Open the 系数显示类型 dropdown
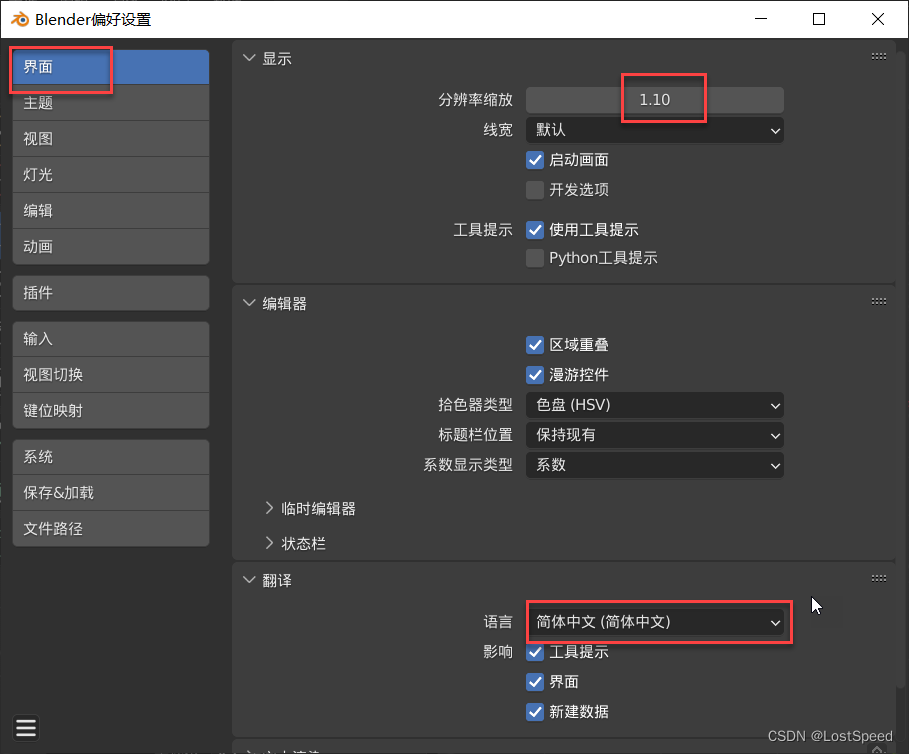 tap(655, 465)
